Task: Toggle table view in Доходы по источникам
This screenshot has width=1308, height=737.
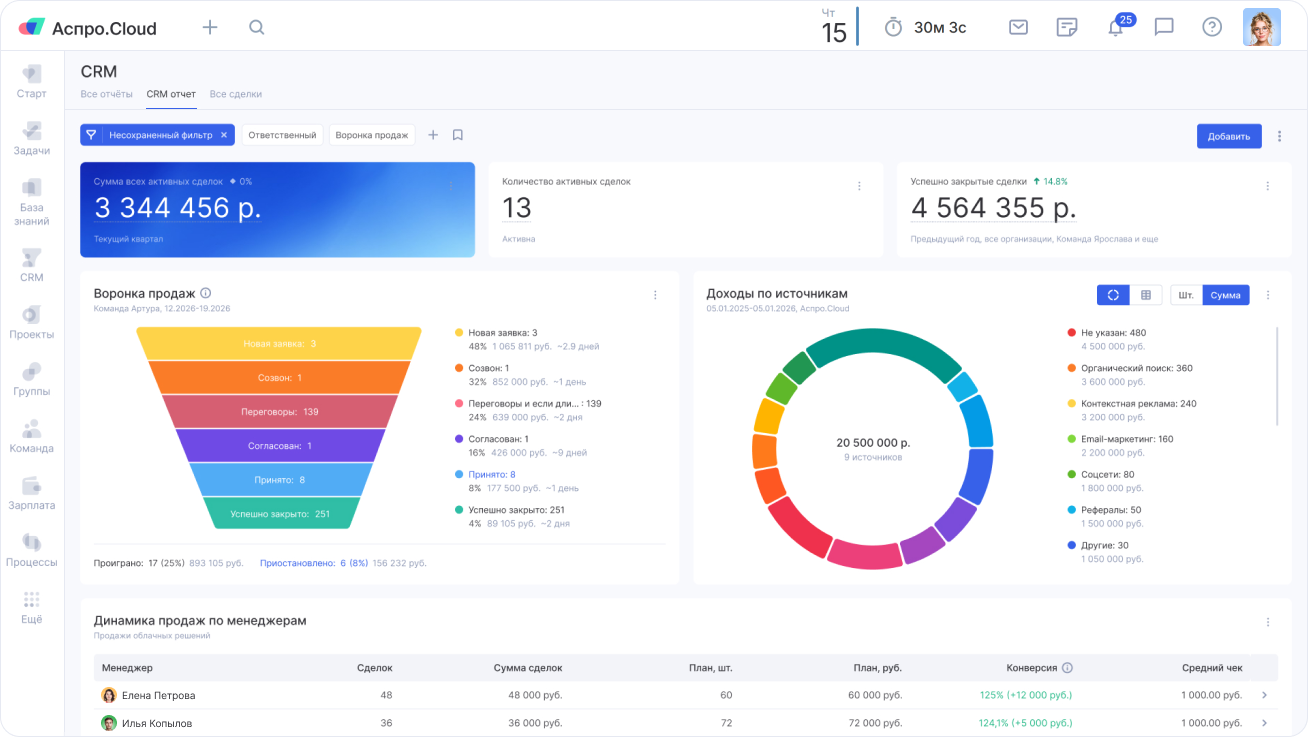Action: 1146,295
